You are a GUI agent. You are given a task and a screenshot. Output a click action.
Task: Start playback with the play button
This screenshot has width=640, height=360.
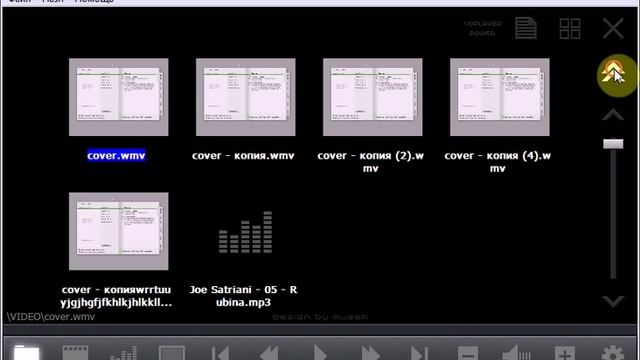(320, 353)
